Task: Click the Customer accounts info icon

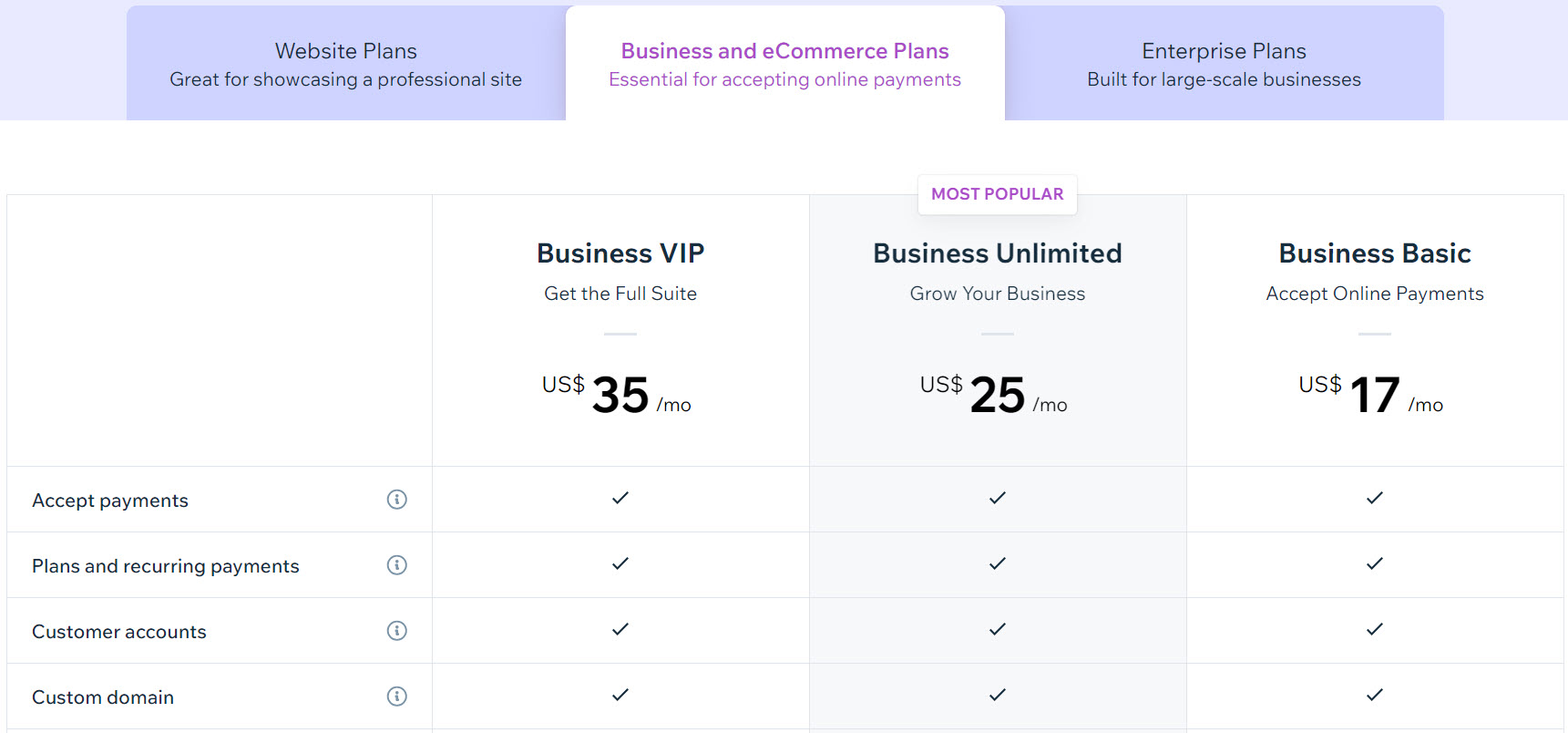Action: 397,630
